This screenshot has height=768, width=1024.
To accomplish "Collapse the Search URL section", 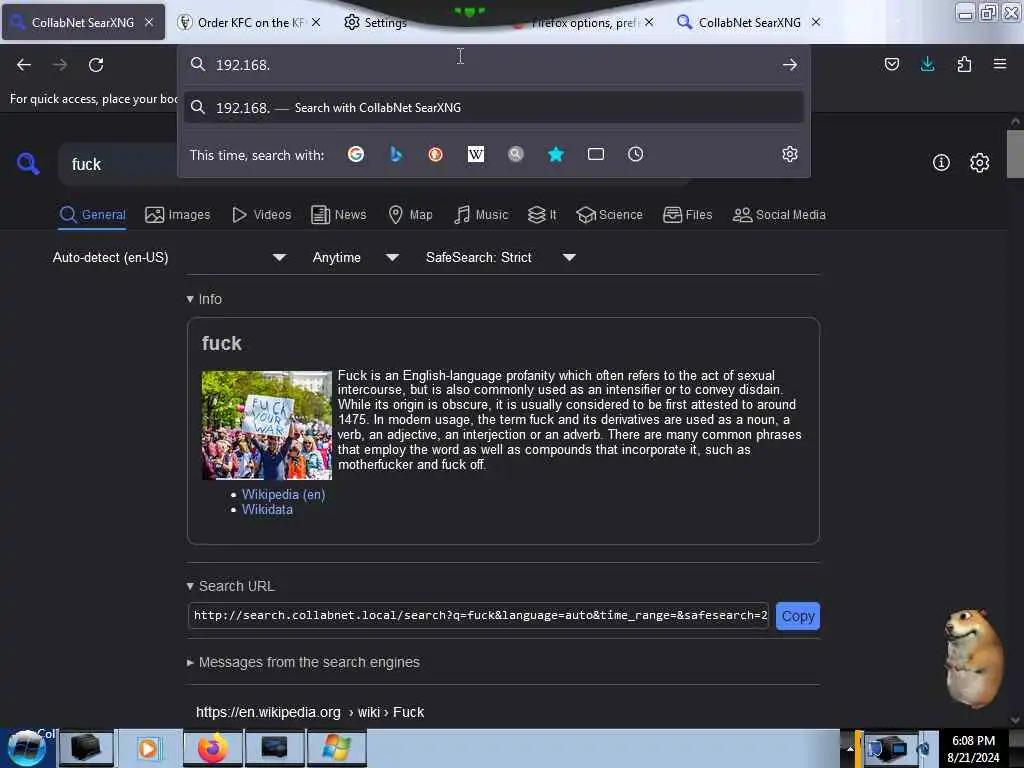I will (x=231, y=586).
